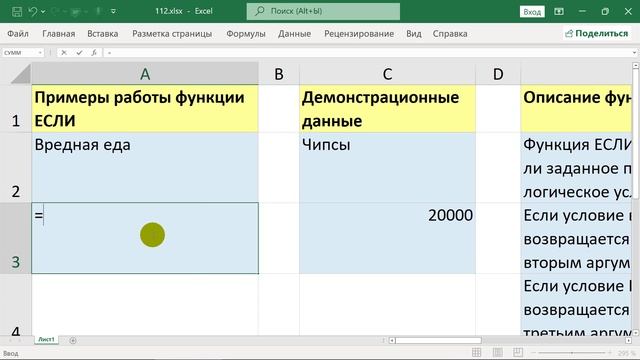The height and width of the screenshot is (360, 640).
Task: Click cell containing Чипсы
Action: point(387,167)
